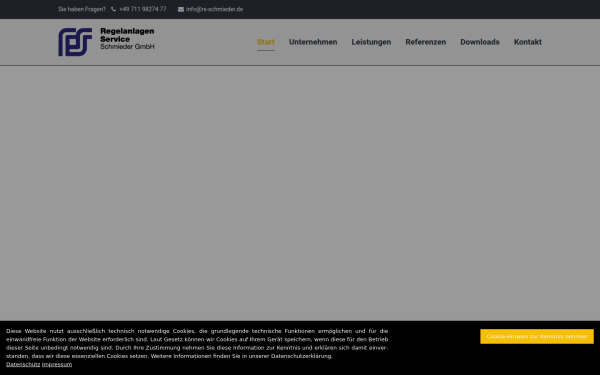Open email link info@rs-schmieder.de
Image resolution: width=600 pixels, height=375 pixels.
point(215,9)
